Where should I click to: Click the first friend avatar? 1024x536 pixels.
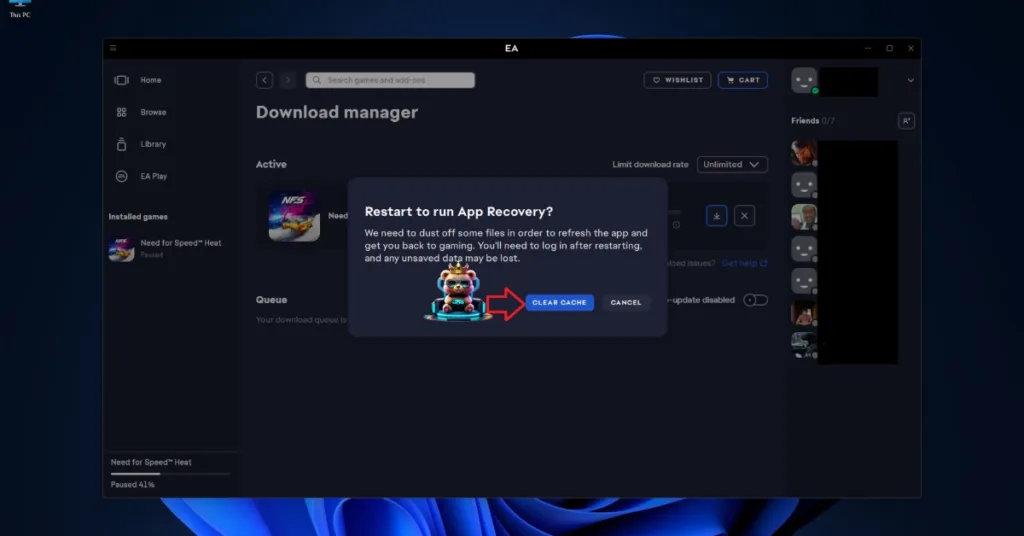804,153
